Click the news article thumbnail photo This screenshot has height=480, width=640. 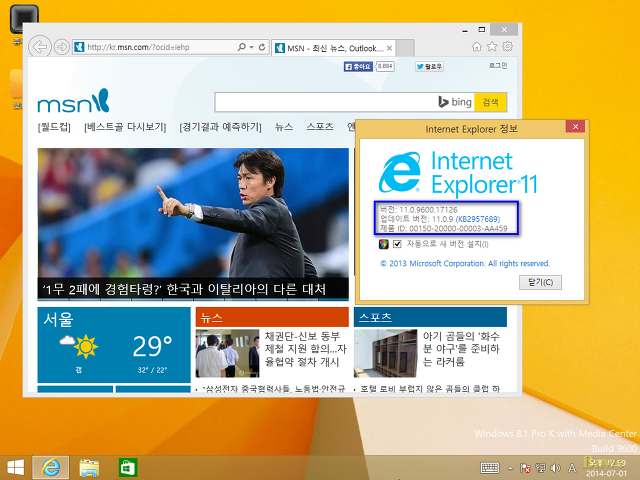[x=227, y=353]
